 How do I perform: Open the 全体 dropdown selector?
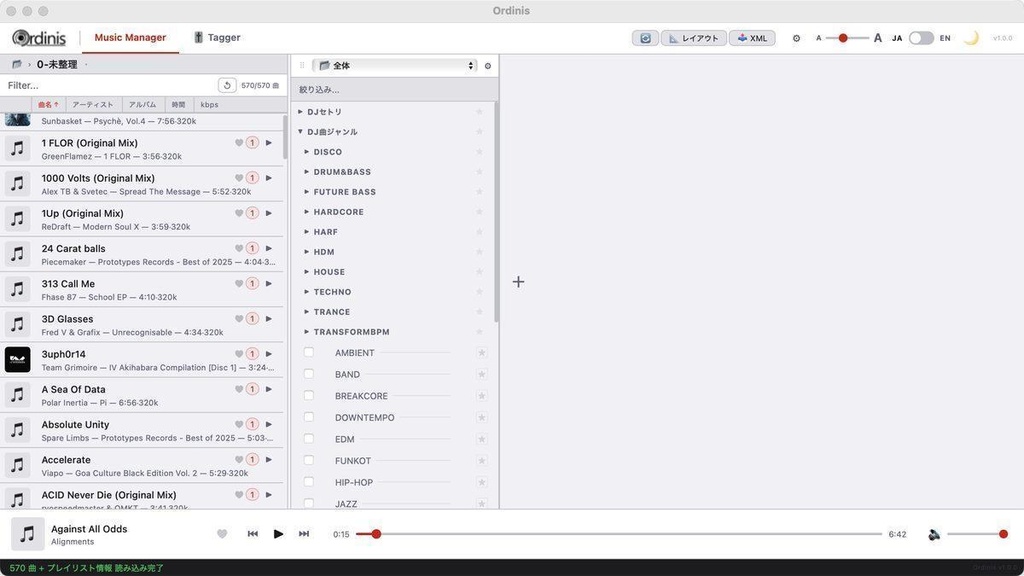(395, 65)
